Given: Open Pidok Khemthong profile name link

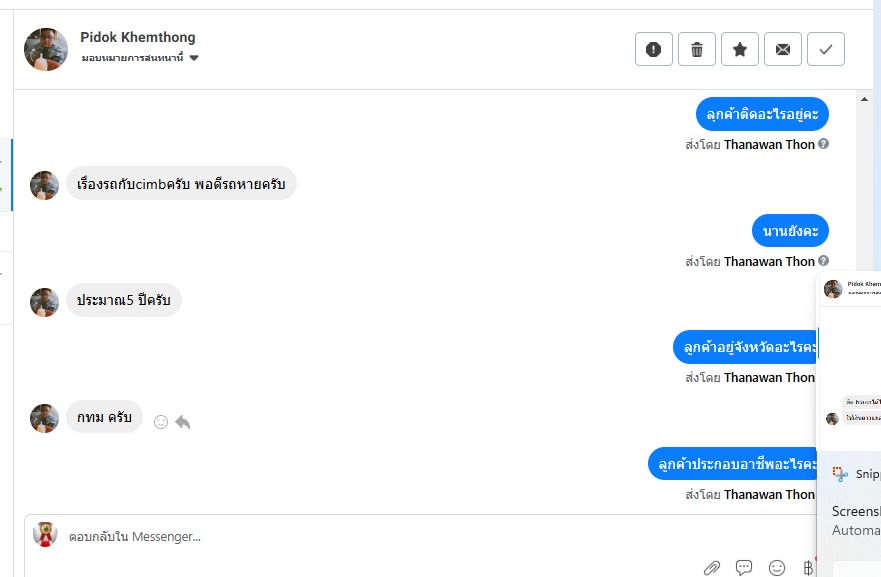Looking at the screenshot, I should [138, 37].
